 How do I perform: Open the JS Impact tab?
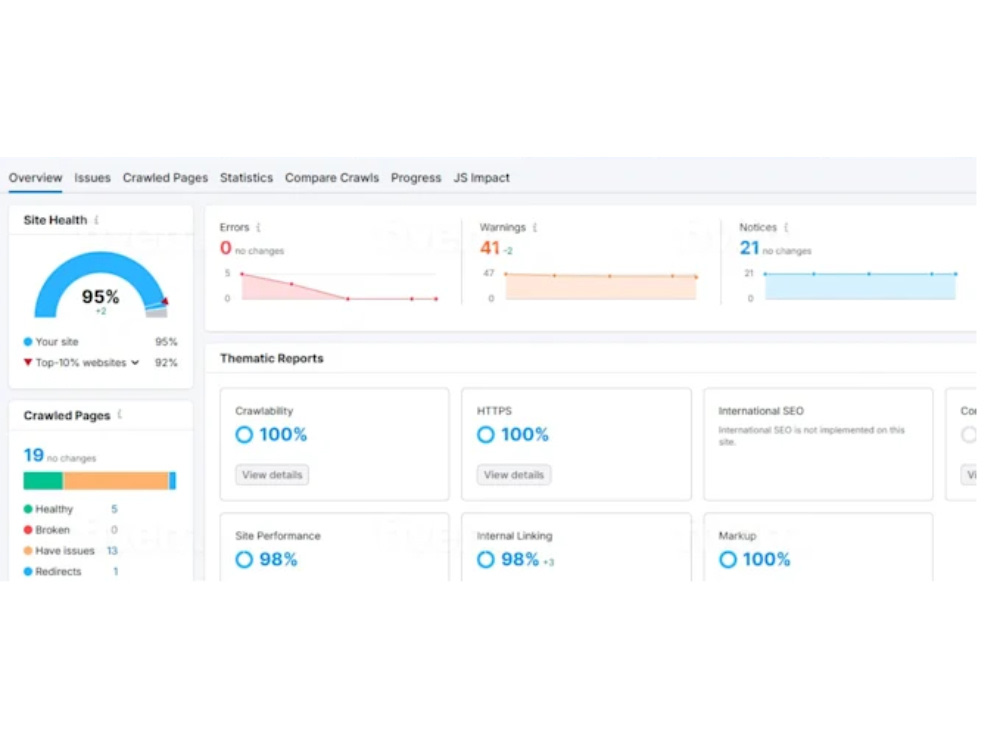(482, 178)
